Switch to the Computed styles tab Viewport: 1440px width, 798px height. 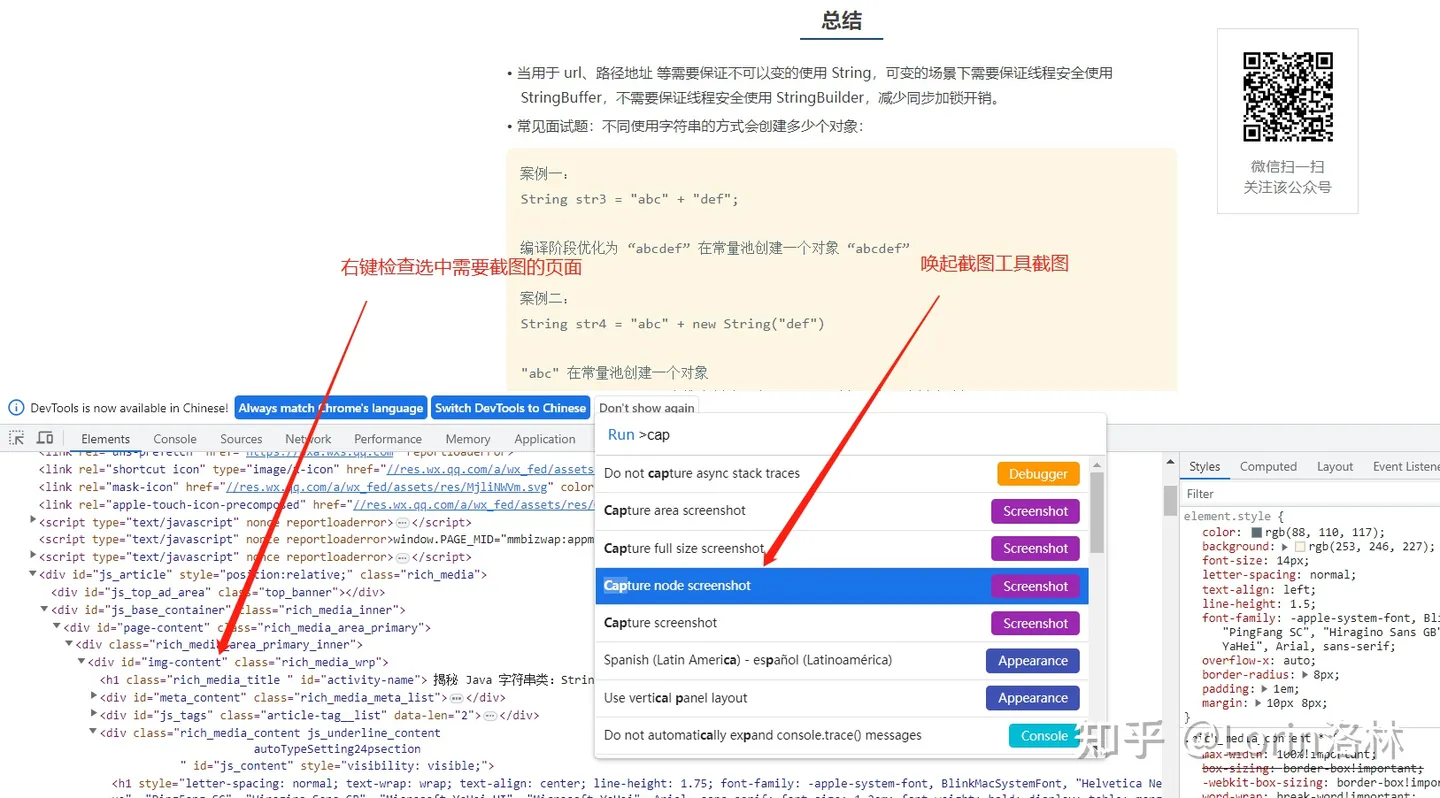click(1268, 467)
